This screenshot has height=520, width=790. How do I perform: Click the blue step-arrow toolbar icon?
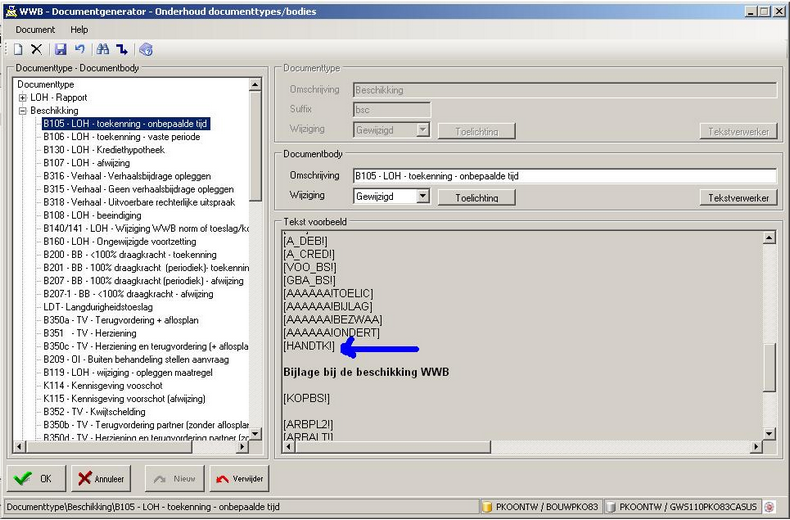pos(122,49)
